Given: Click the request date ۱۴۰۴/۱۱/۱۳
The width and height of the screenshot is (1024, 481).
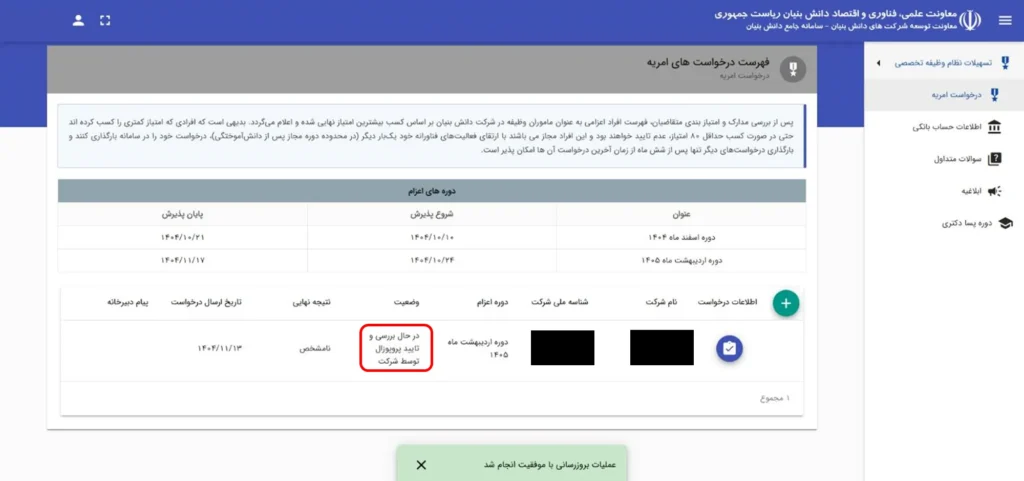Looking at the screenshot, I should 220,349.
